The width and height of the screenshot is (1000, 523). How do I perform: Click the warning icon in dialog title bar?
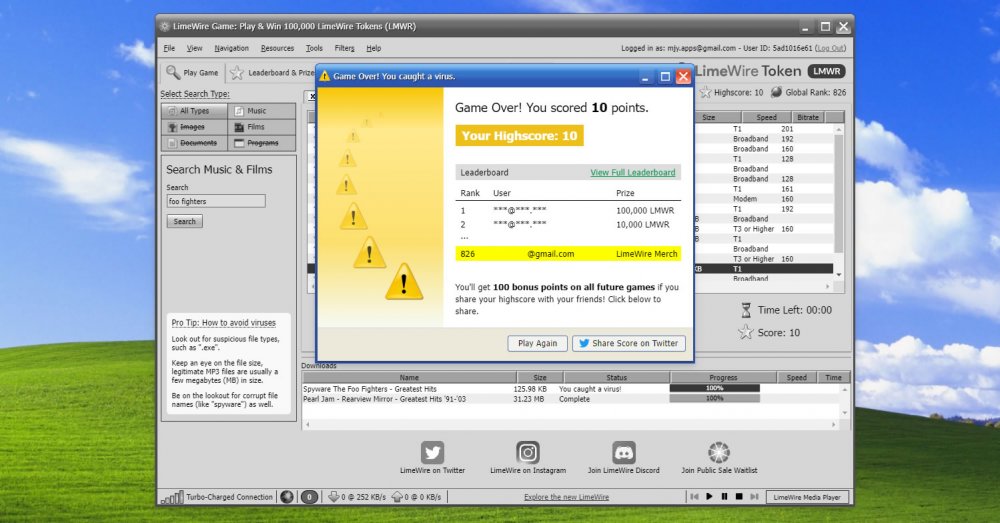click(325, 76)
